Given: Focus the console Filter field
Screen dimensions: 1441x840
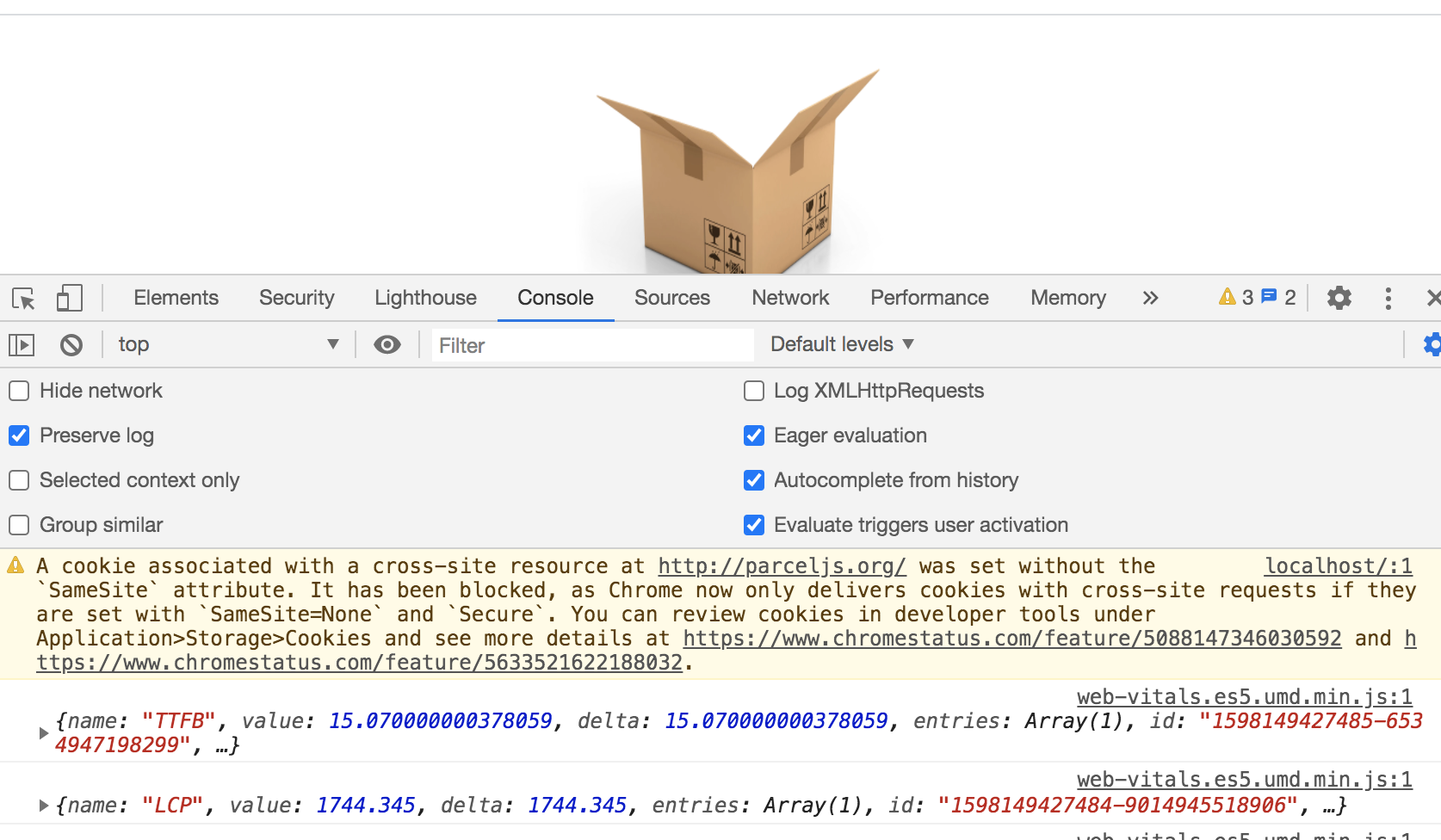Looking at the screenshot, I should [592, 345].
